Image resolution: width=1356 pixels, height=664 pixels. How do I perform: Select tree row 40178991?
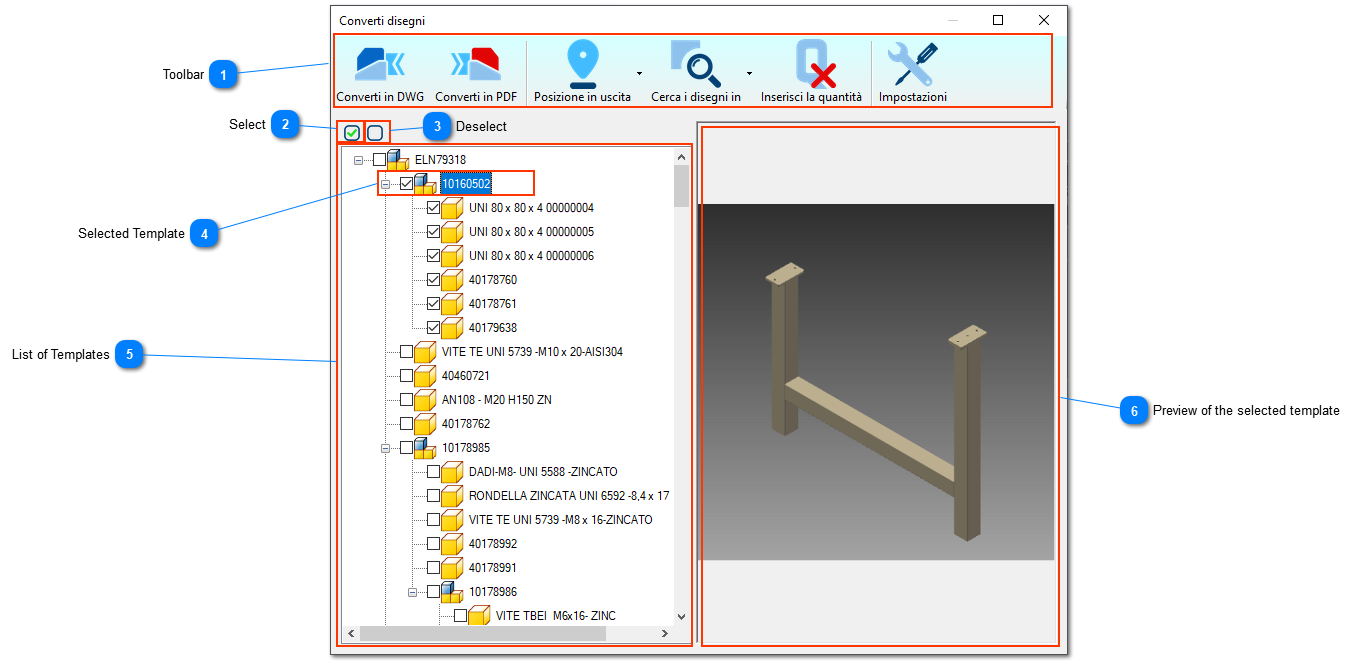pos(493,568)
